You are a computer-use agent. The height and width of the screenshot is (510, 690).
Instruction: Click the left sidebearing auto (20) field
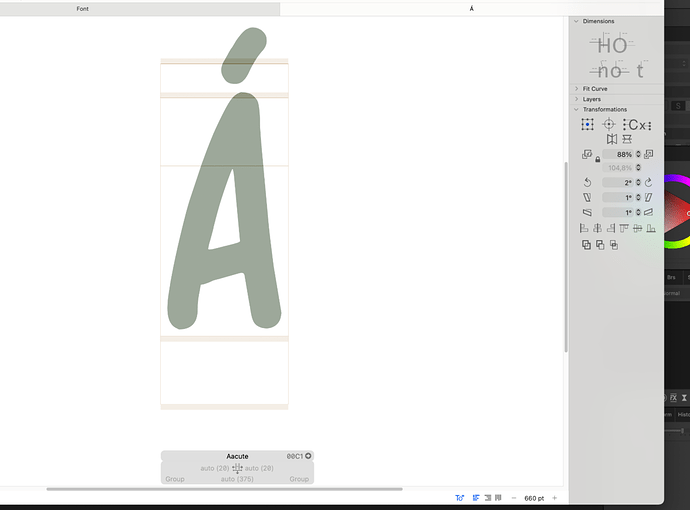point(215,468)
